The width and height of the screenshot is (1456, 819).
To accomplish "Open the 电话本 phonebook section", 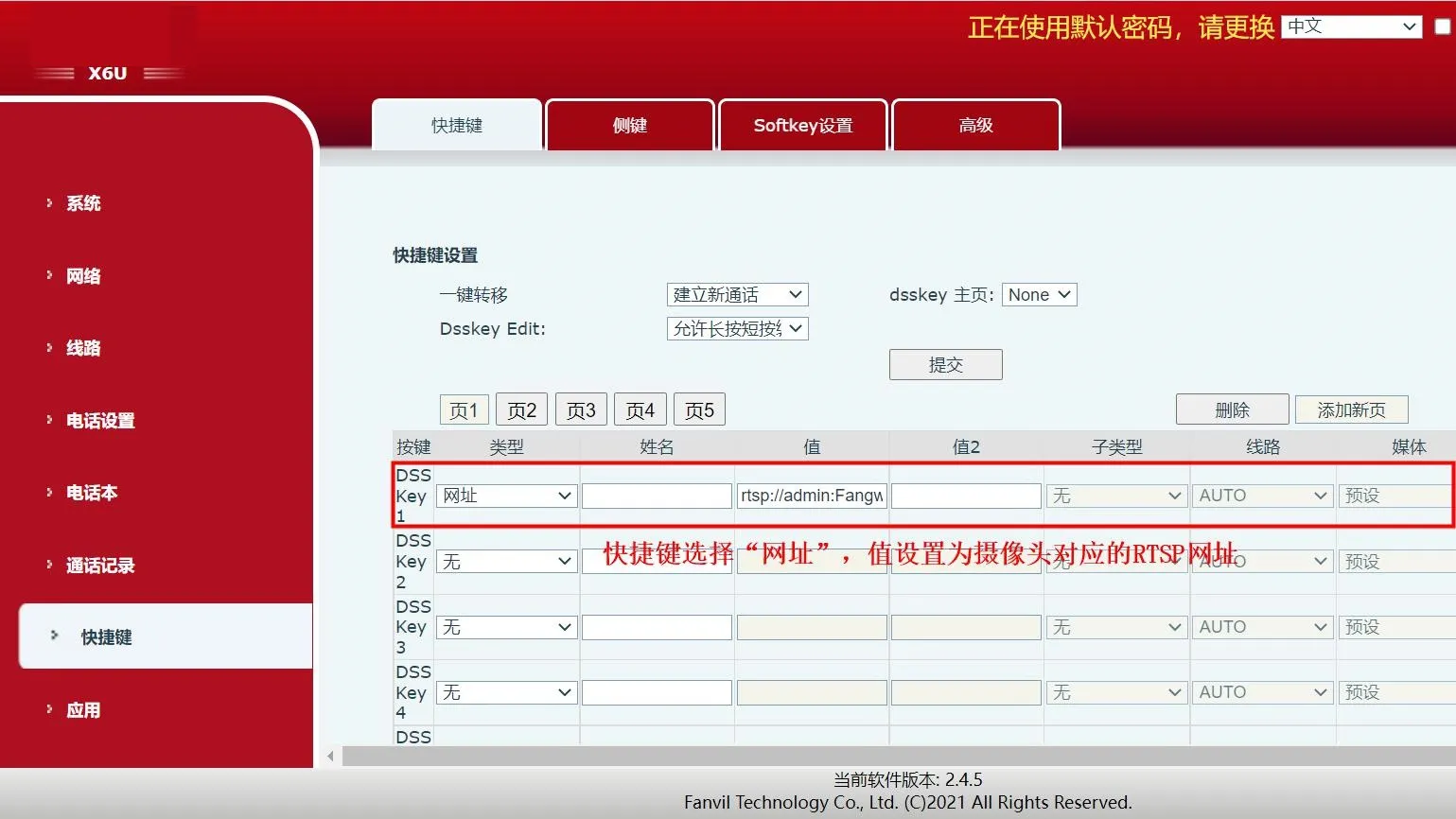I will tap(91, 492).
